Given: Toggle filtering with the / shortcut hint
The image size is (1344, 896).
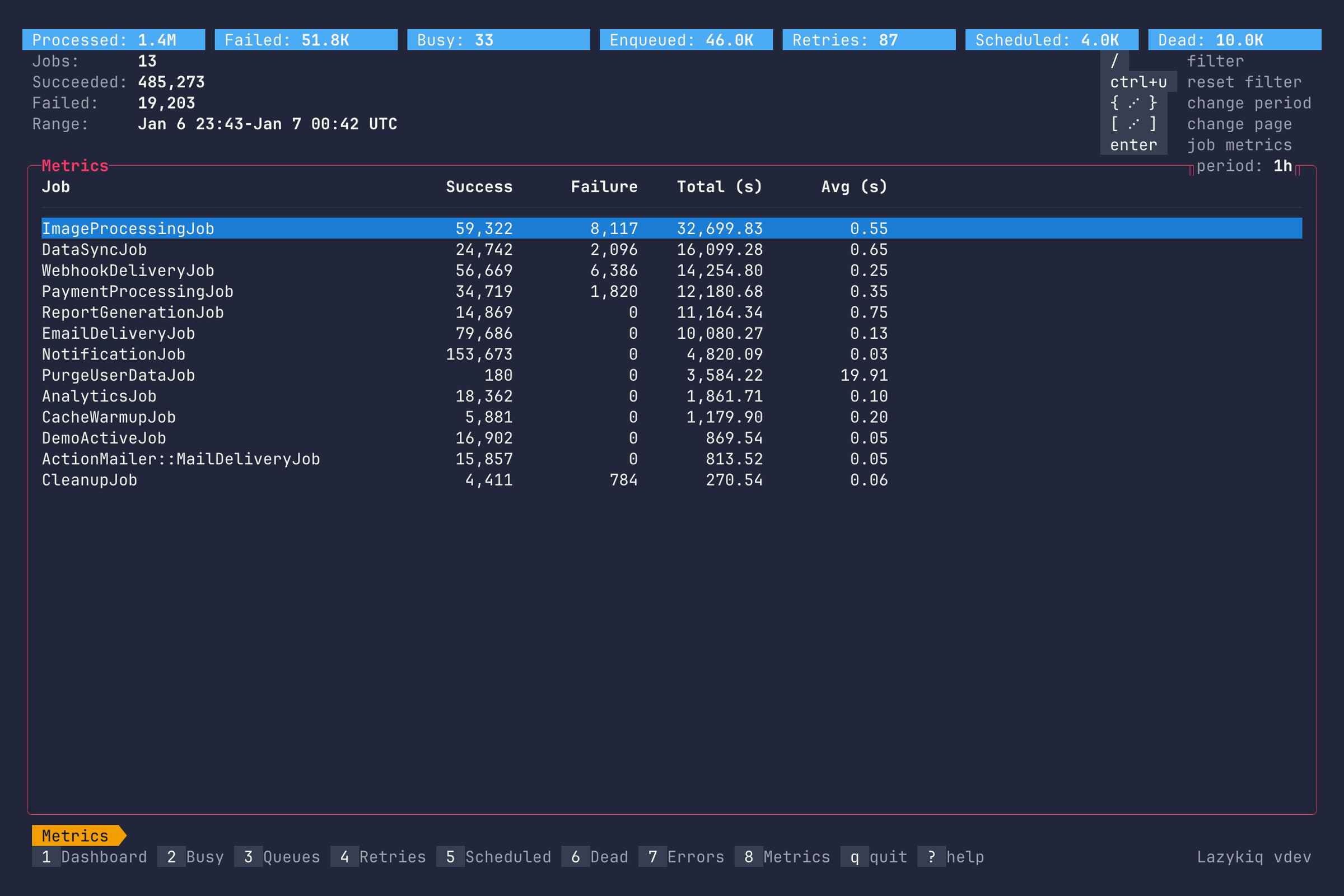Looking at the screenshot, I should tap(1113, 61).
